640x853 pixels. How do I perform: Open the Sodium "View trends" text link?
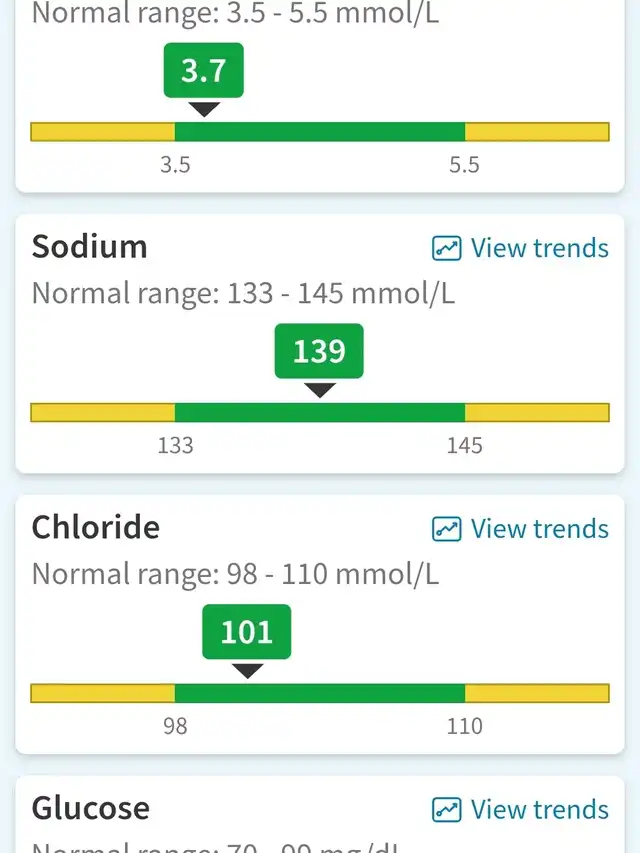tap(539, 248)
